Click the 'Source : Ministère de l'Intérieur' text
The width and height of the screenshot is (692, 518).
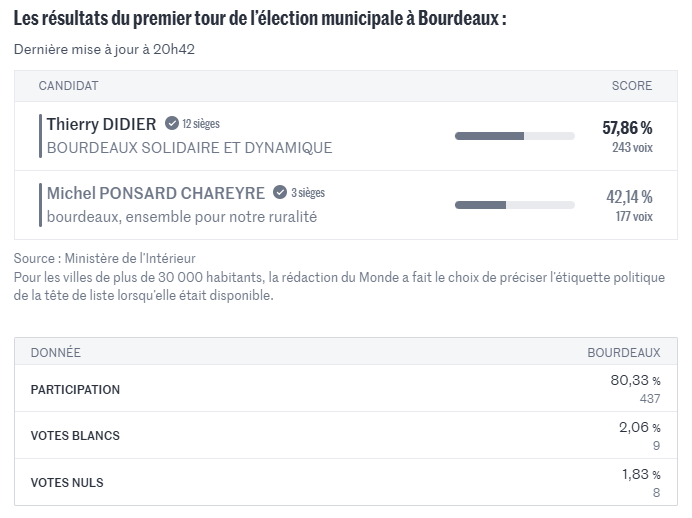click(105, 259)
